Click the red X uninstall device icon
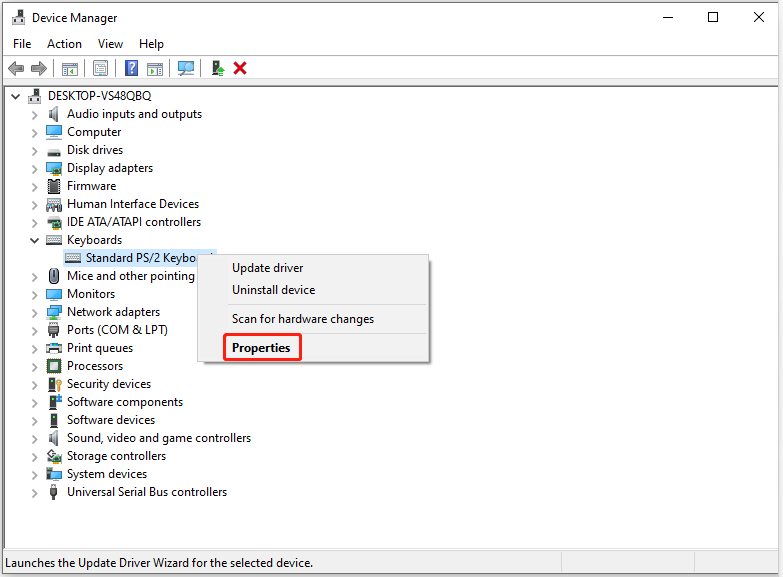The width and height of the screenshot is (783, 577). click(x=240, y=68)
